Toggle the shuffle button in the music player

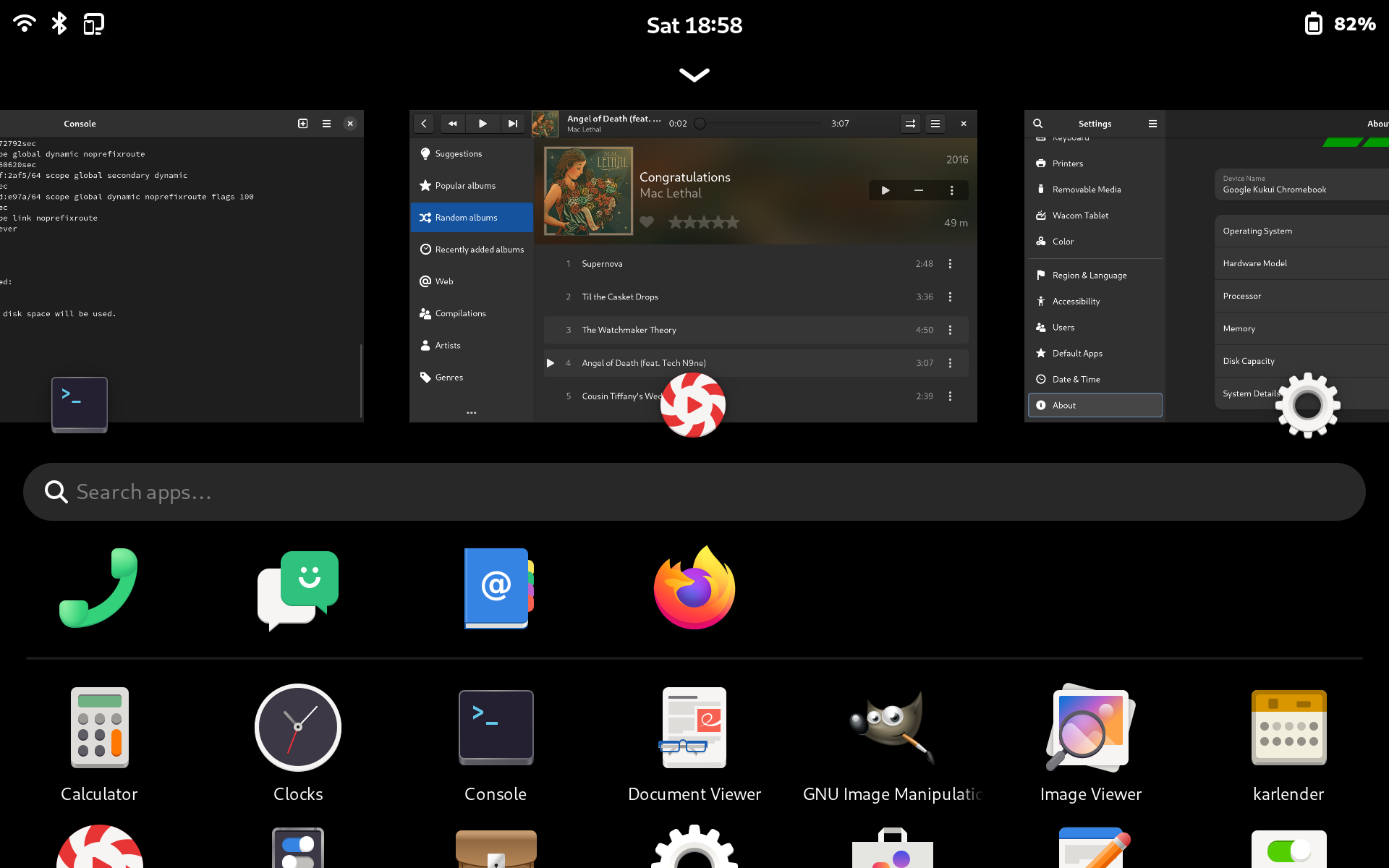click(910, 124)
